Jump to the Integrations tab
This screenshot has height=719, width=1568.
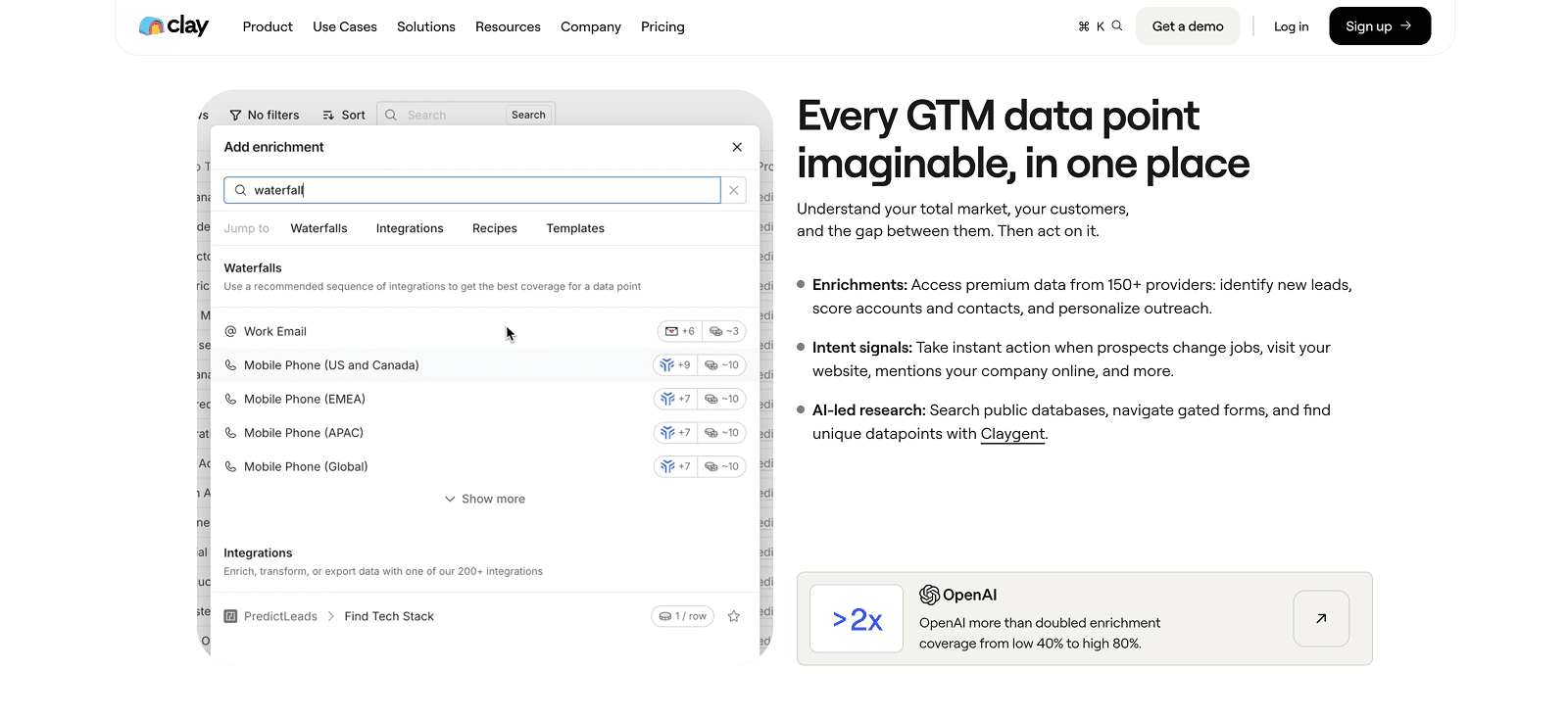point(410,228)
